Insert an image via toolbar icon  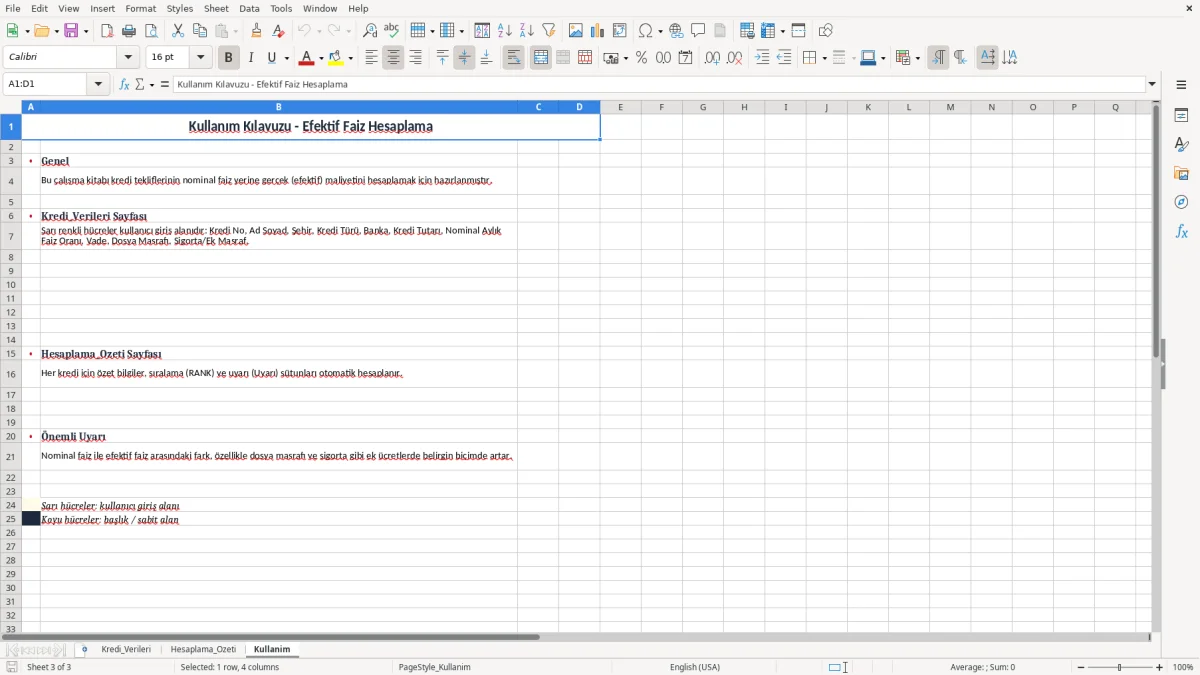click(x=576, y=31)
